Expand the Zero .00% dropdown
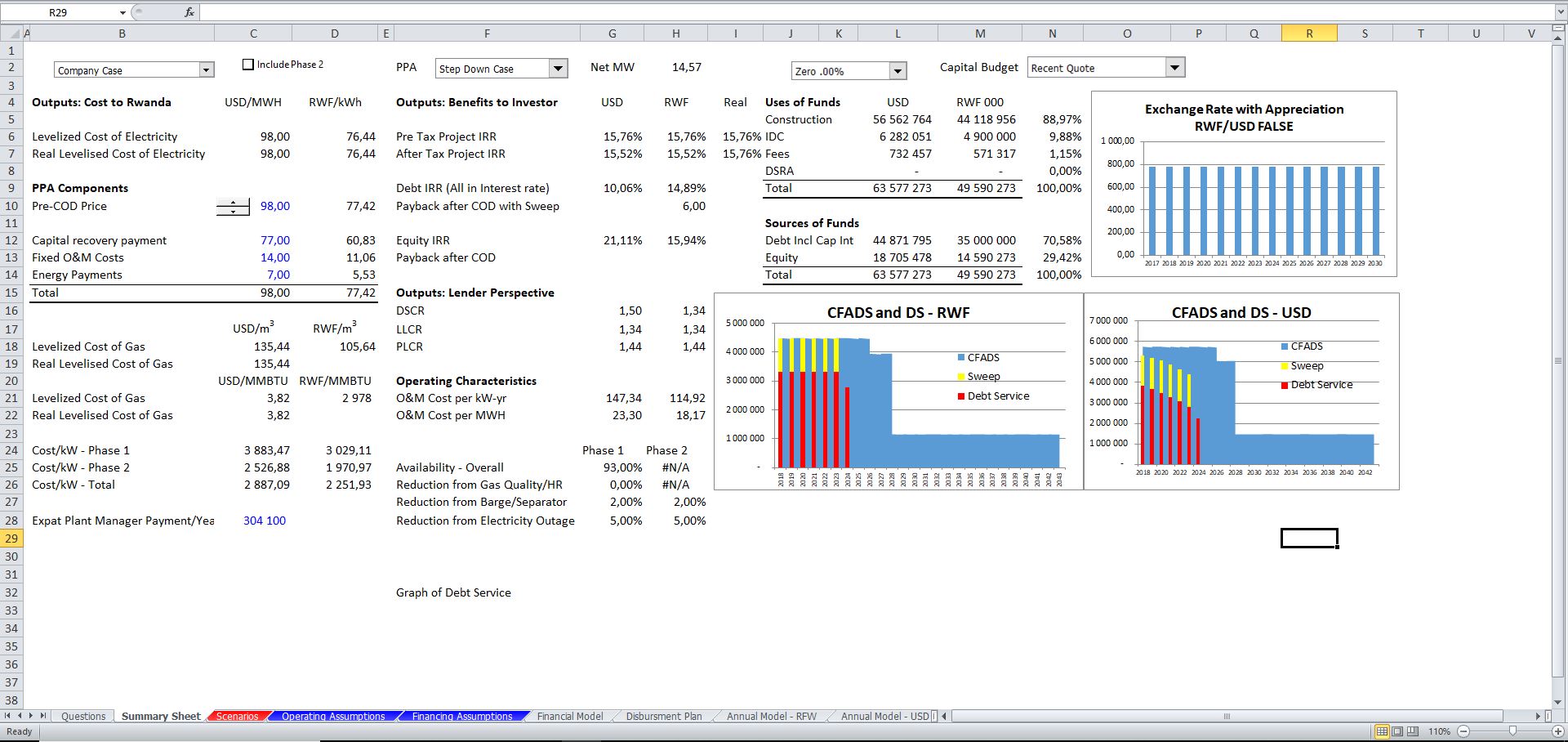1568x742 pixels. tap(898, 71)
